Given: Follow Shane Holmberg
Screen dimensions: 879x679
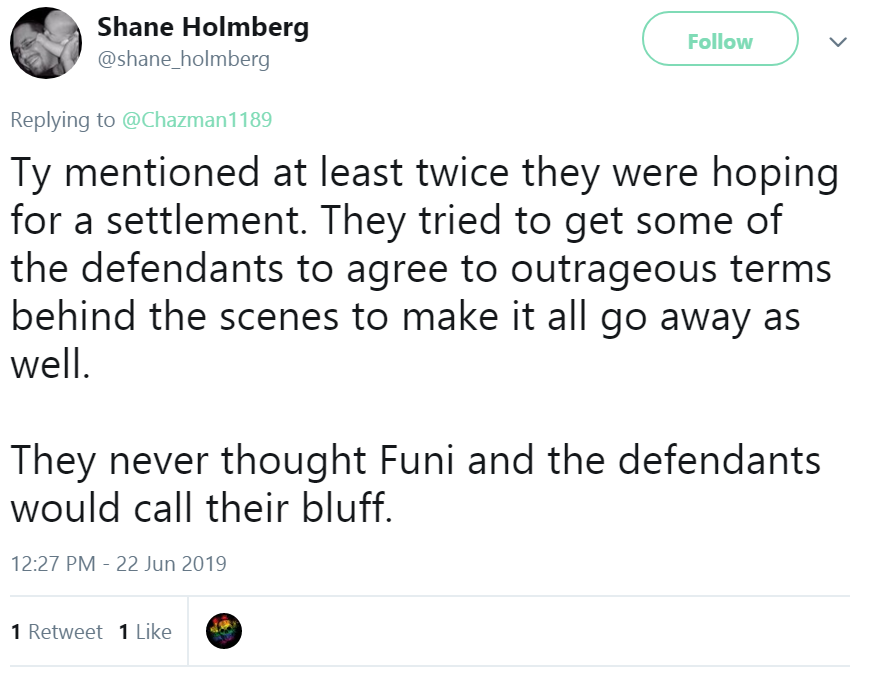Looking at the screenshot, I should (720, 39).
